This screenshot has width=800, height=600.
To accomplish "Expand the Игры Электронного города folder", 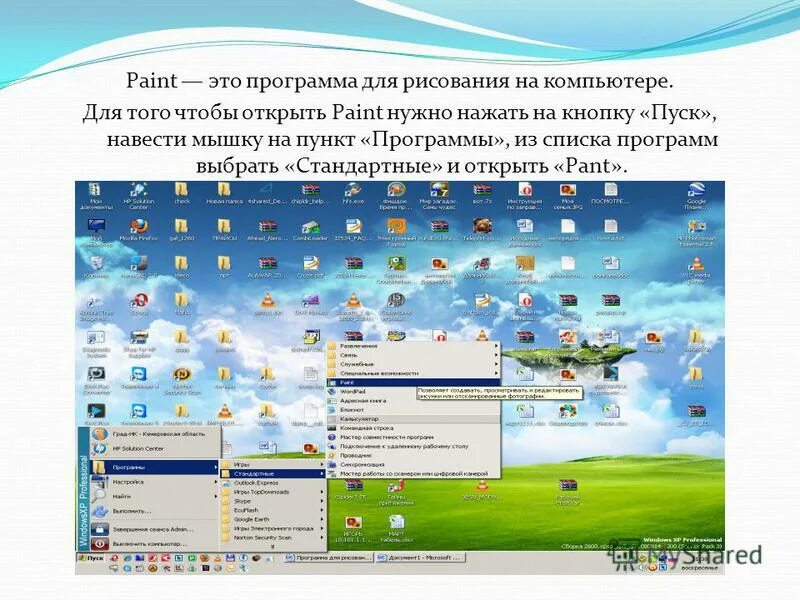I will tap(273, 528).
